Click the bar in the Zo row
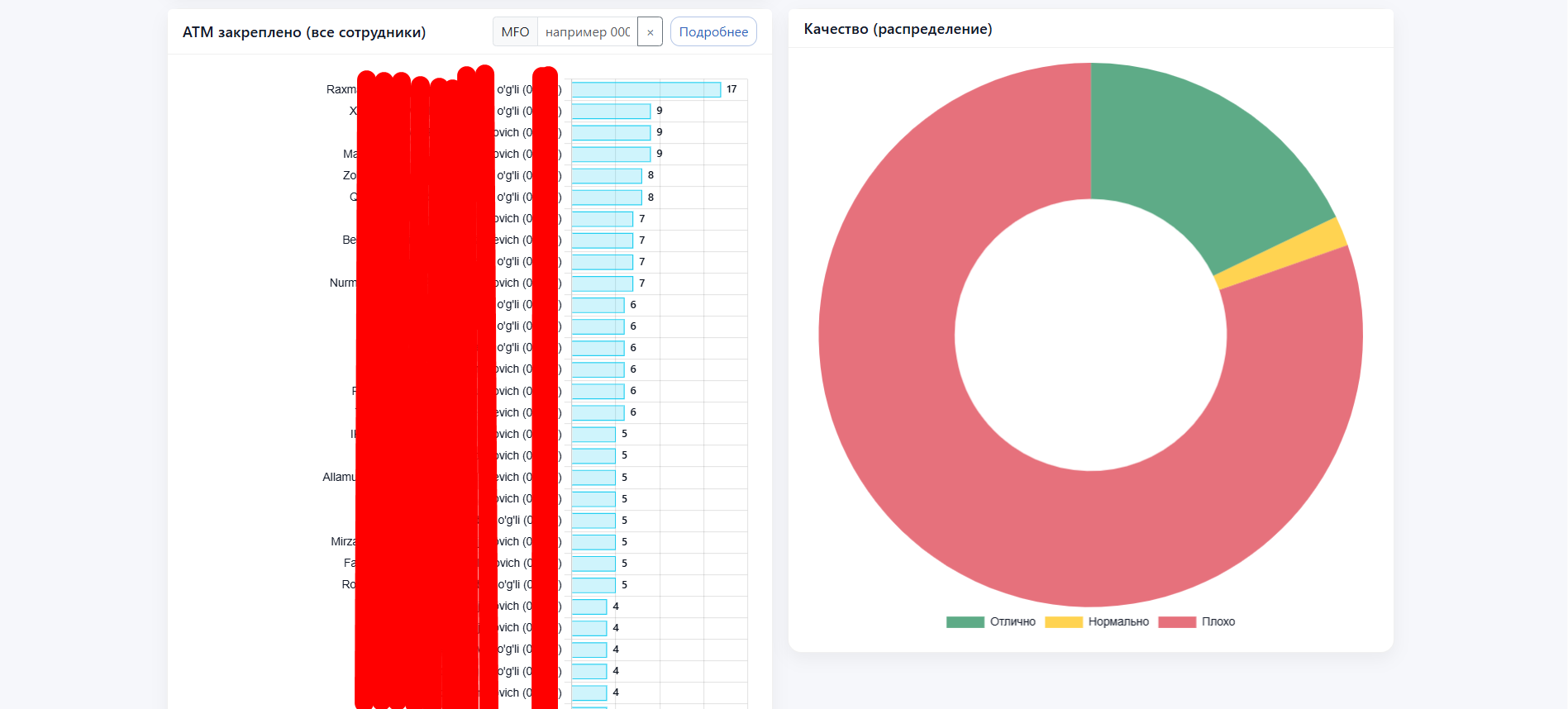 pos(606,175)
